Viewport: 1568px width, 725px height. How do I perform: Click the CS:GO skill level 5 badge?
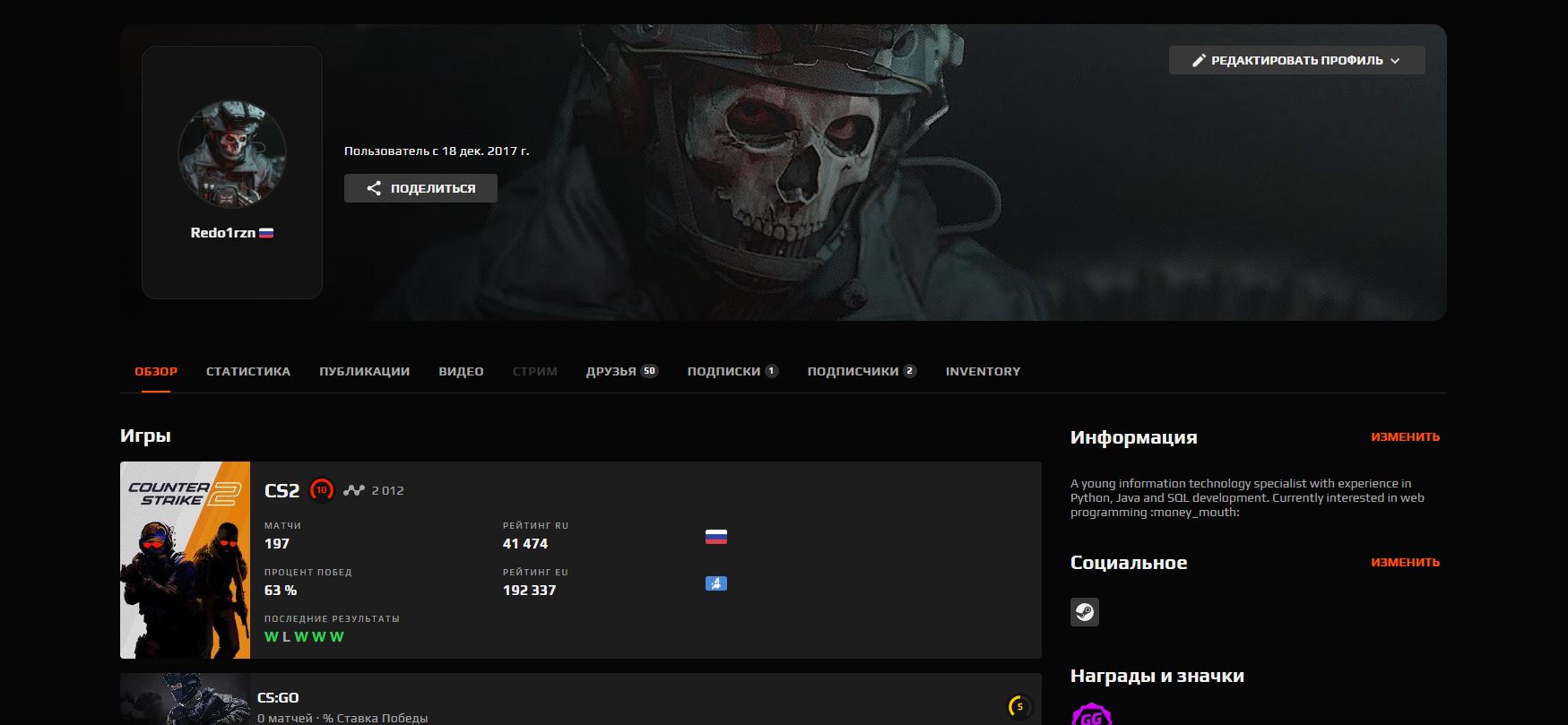pyautogui.click(x=1019, y=706)
